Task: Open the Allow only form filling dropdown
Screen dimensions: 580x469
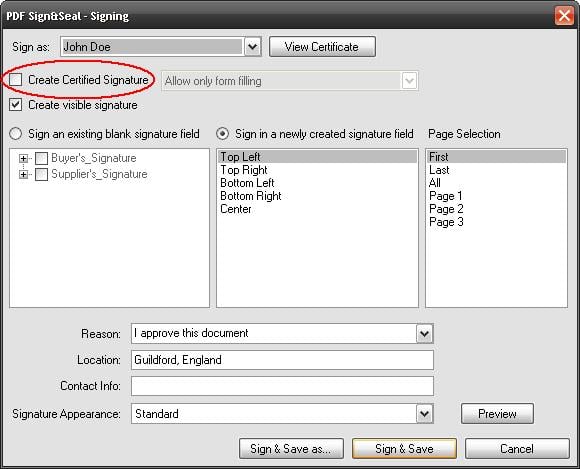Action: (409, 81)
